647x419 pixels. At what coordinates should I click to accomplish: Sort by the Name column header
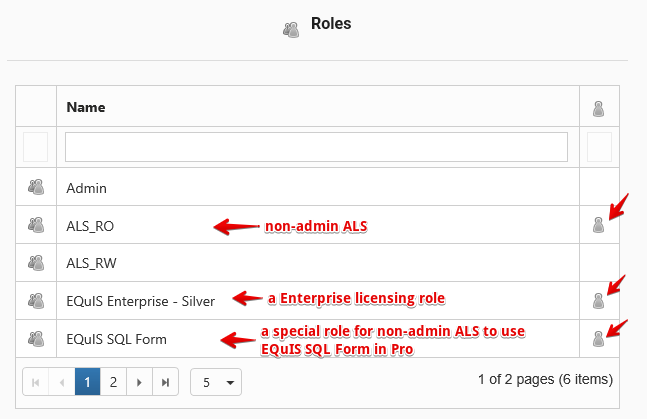click(x=86, y=107)
